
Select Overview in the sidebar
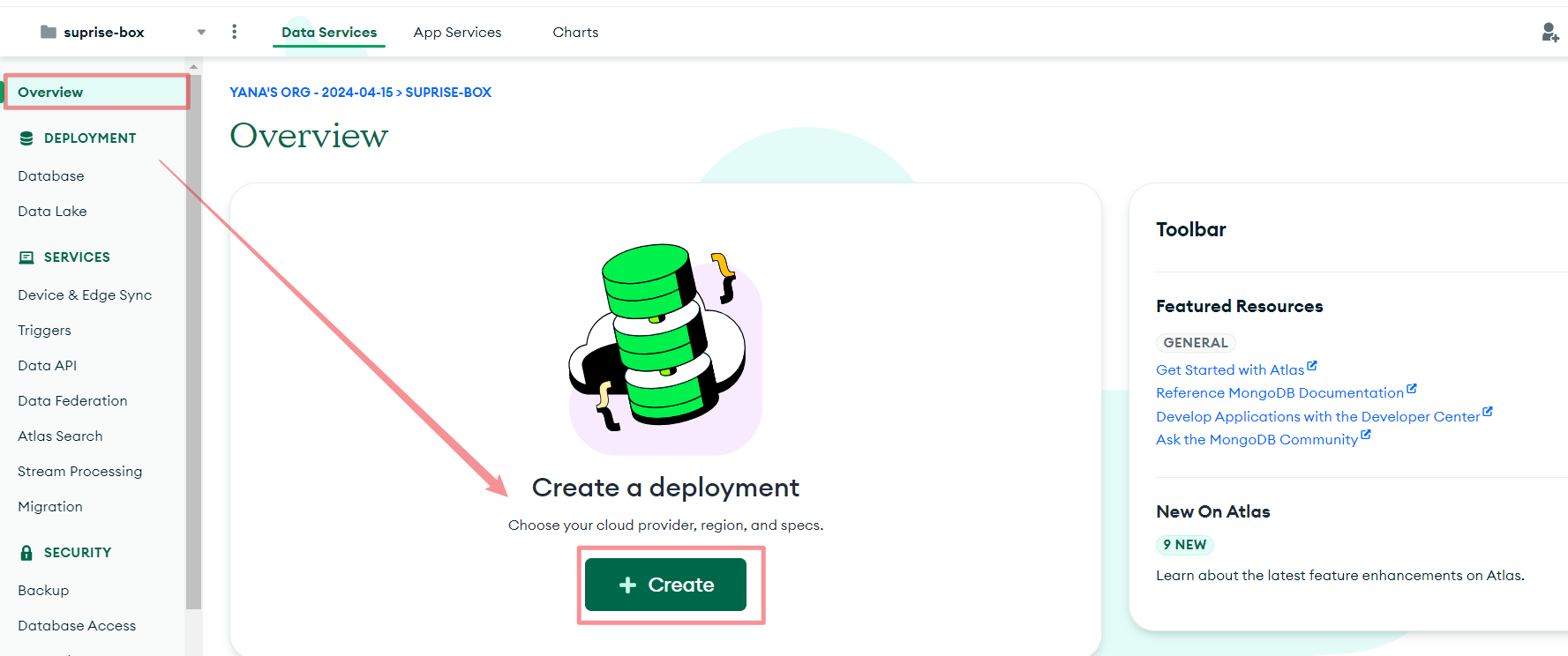pos(95,93)
